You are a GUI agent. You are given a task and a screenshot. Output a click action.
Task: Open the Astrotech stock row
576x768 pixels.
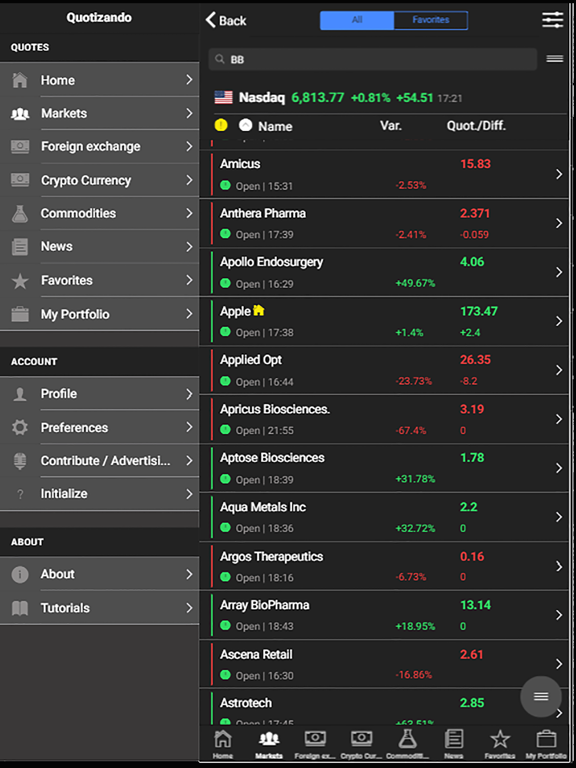(384, 707)
